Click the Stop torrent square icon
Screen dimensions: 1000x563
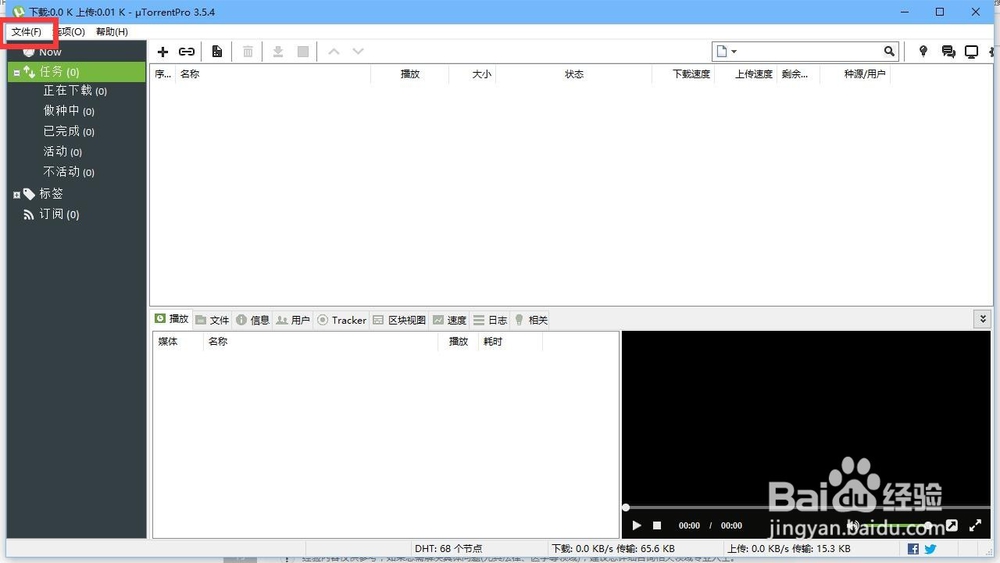point(304,52)
